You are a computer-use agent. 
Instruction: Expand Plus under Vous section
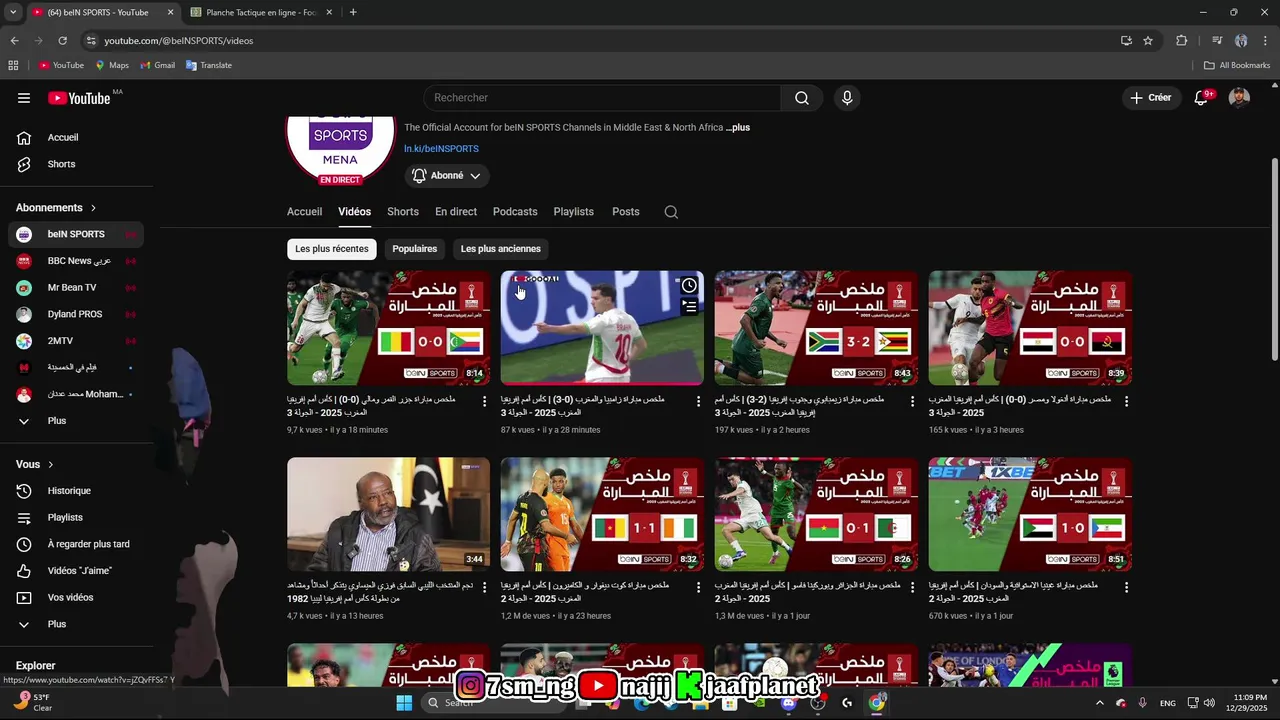click(x=76, y=624)
